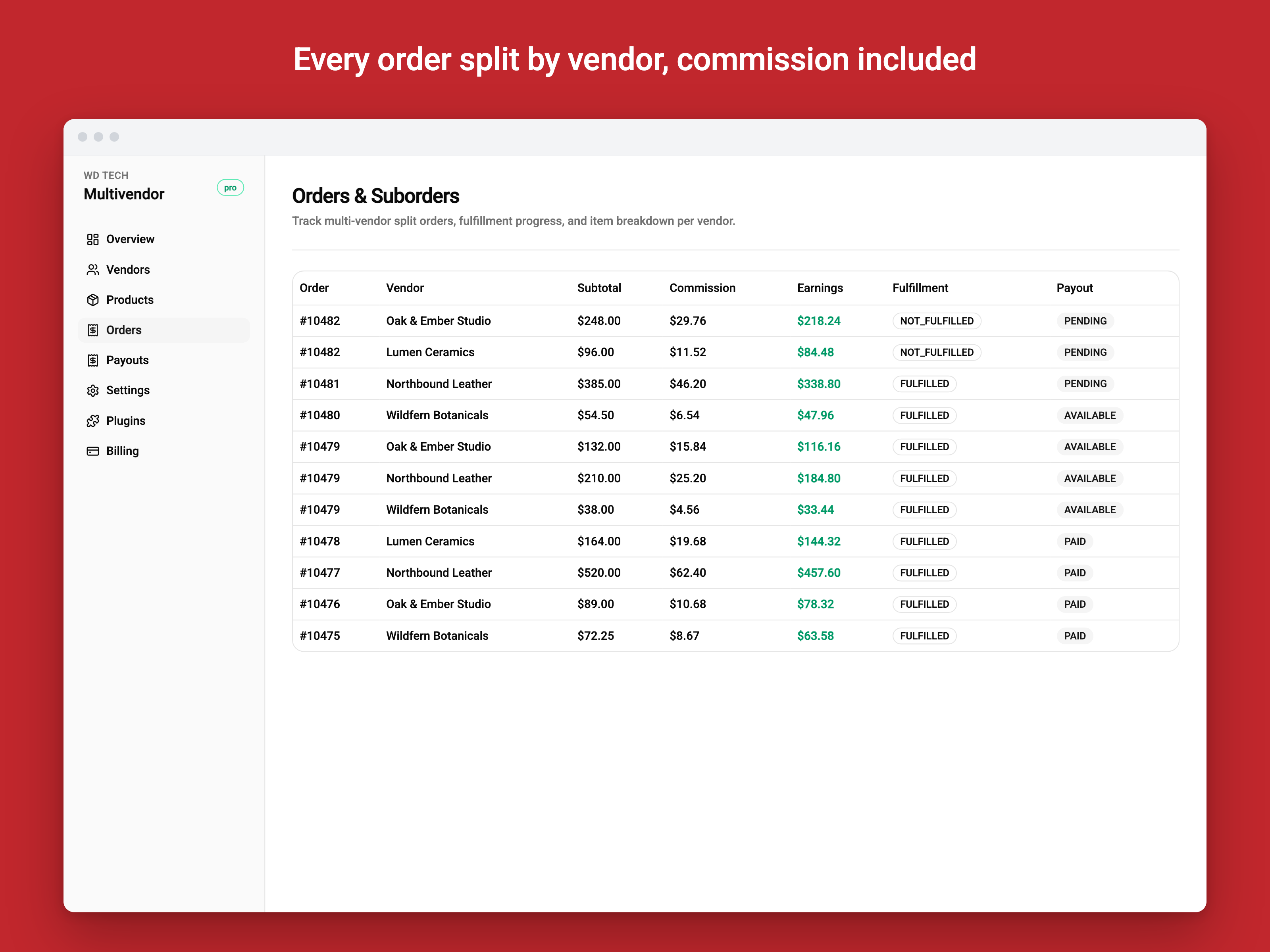Click FULFILLED badge for order #10477

click(x=924, y=573)
